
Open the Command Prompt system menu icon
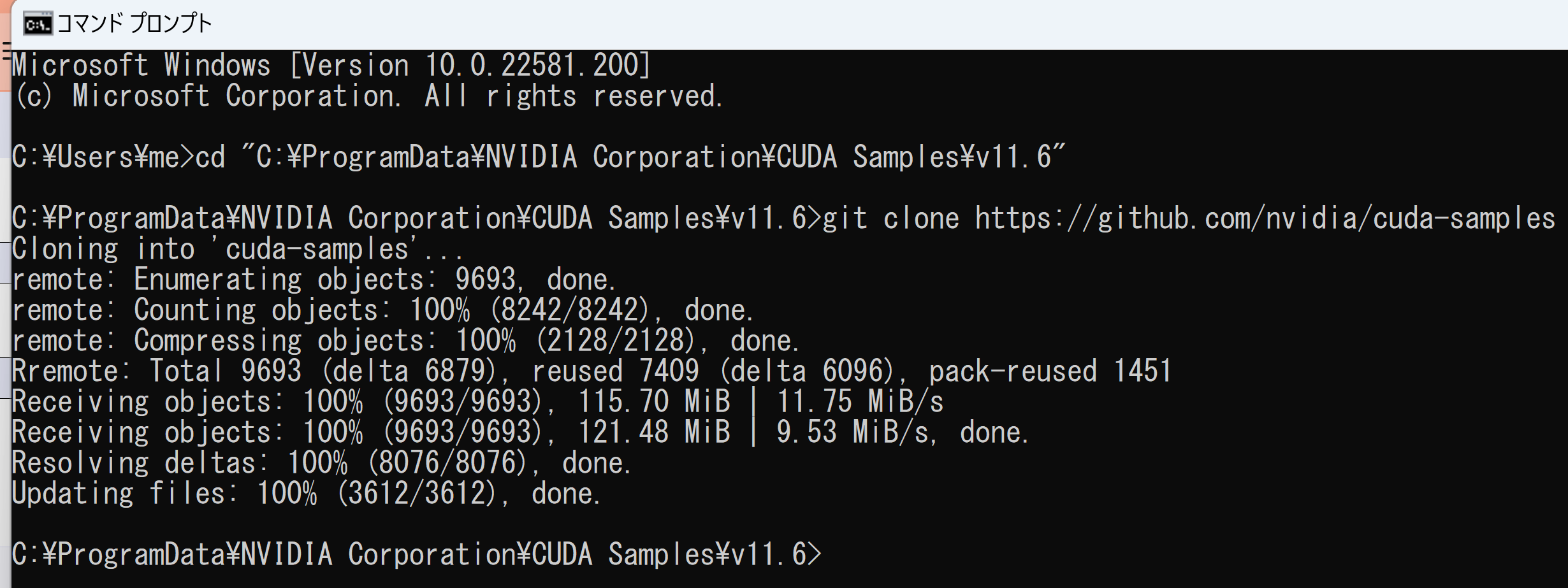[x=38, y=24]
